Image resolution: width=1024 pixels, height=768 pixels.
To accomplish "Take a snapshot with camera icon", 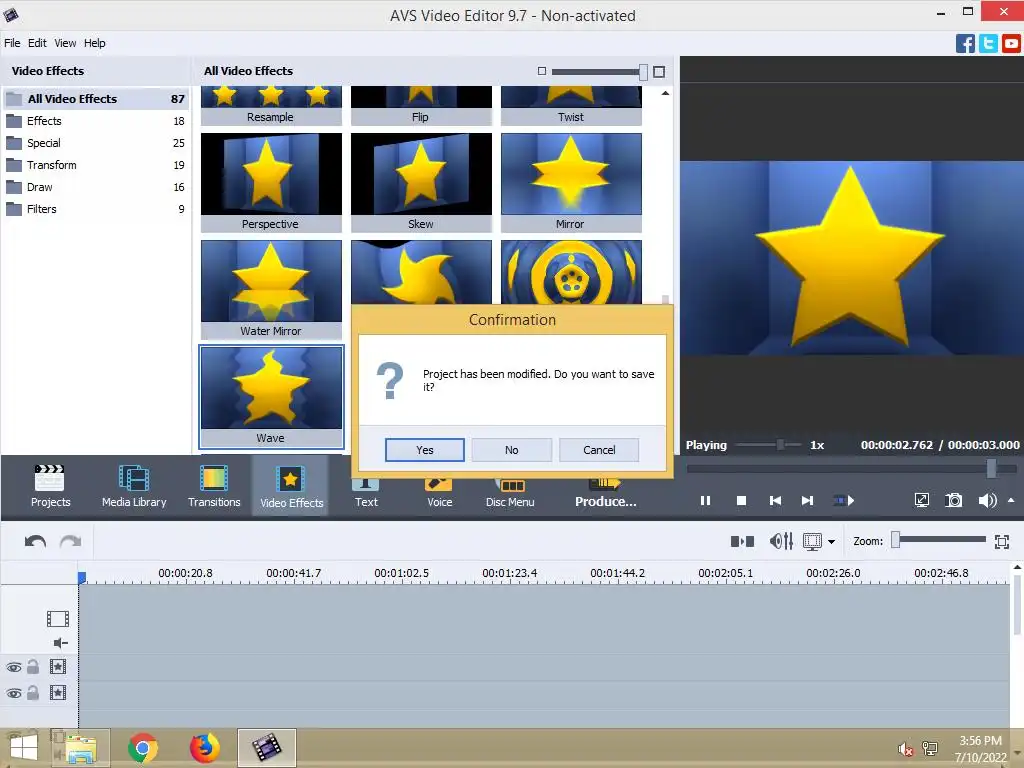I will pos(953,500).
